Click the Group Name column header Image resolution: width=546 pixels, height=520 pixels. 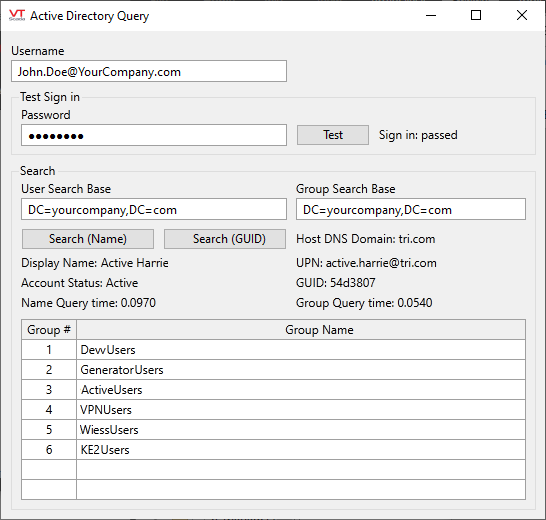[301, 329]
